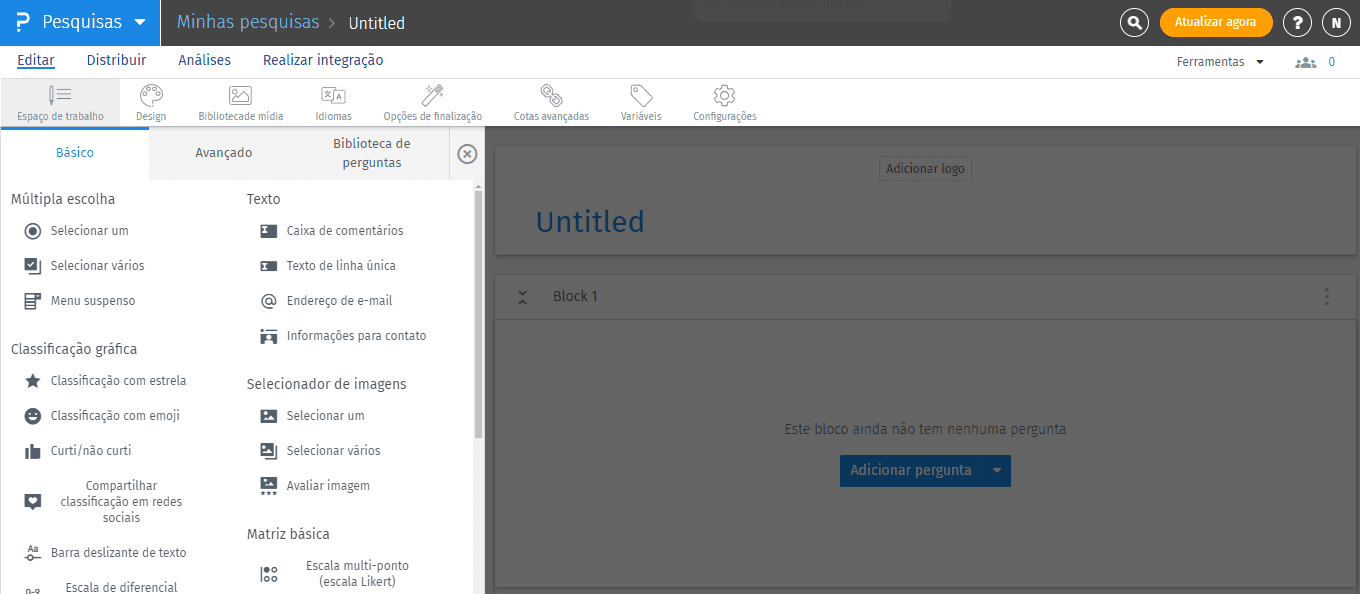Add Menu suspenso question type

79,301
